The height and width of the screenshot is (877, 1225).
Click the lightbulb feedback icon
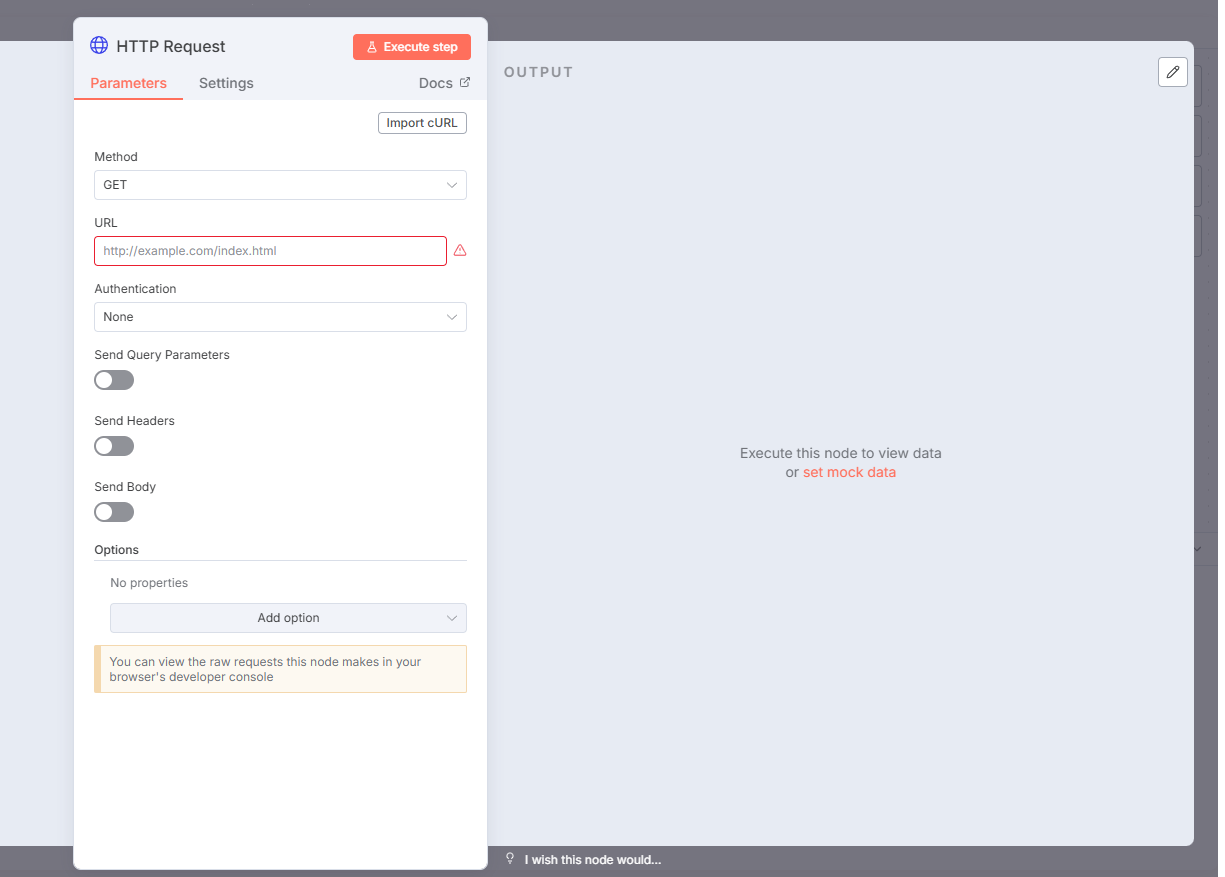tap(510, 859)
